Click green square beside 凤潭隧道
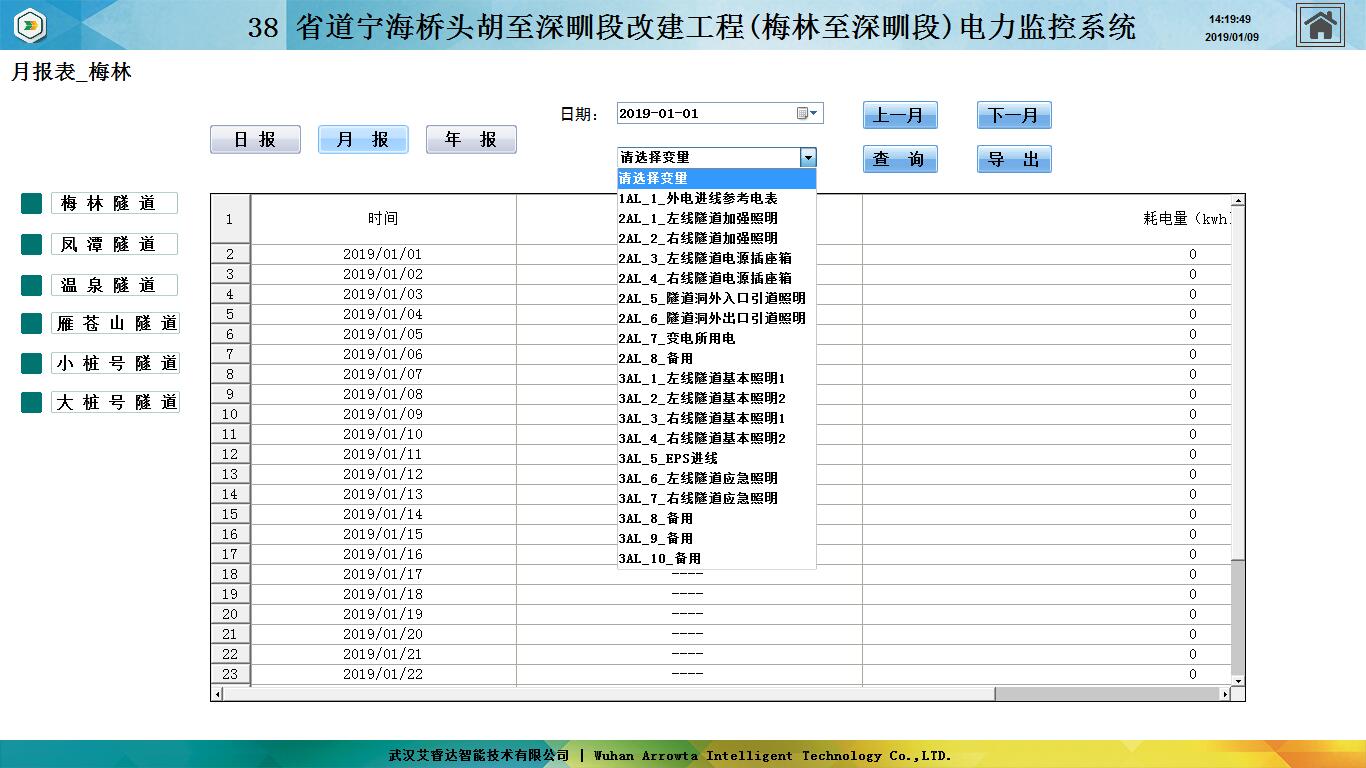 point(32,245)
